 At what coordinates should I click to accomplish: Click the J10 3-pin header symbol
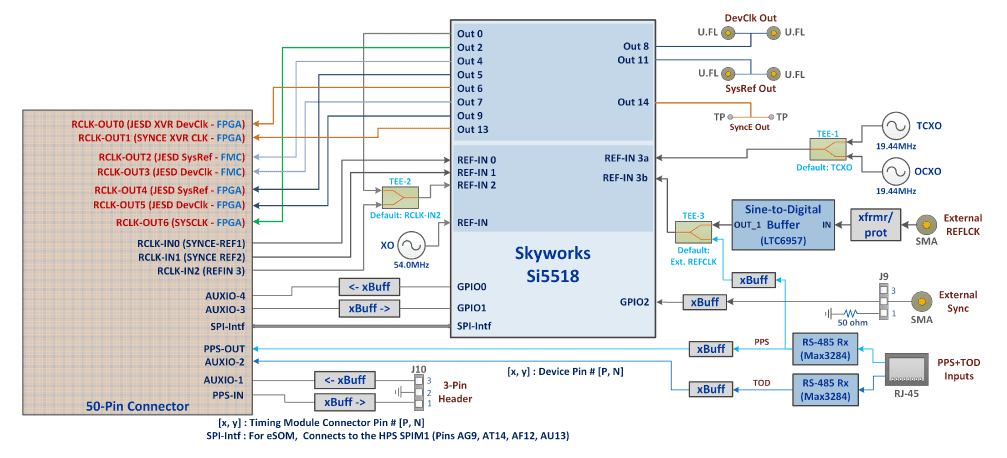tap(417, 391)
